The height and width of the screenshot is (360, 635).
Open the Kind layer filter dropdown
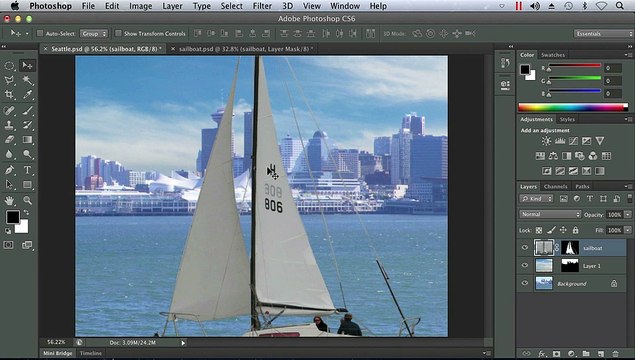tap(537, 199)
